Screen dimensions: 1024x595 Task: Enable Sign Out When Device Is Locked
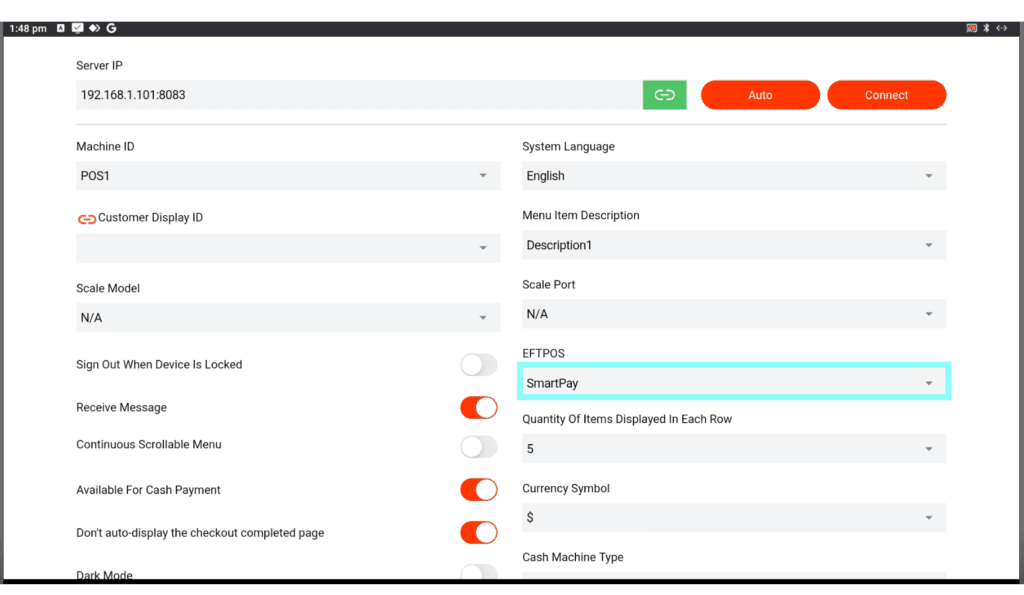point(478,365)
